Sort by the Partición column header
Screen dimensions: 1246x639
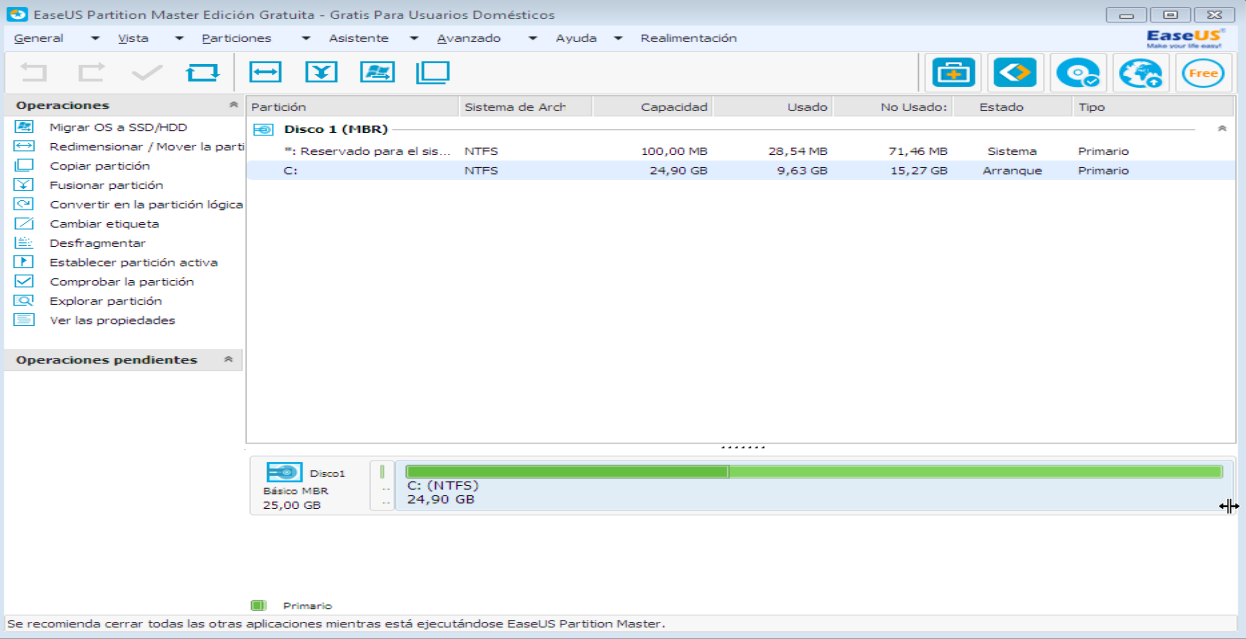pos(353,106)
